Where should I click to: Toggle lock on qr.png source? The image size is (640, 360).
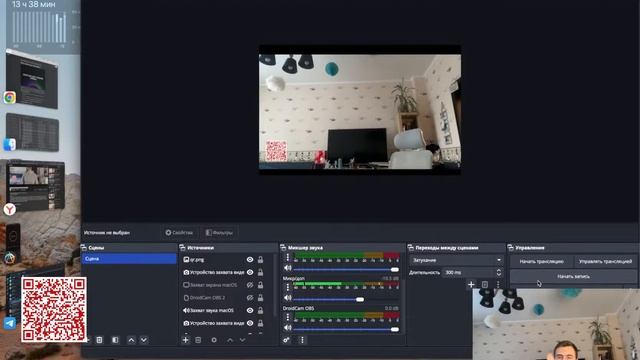tap(260, 260)
